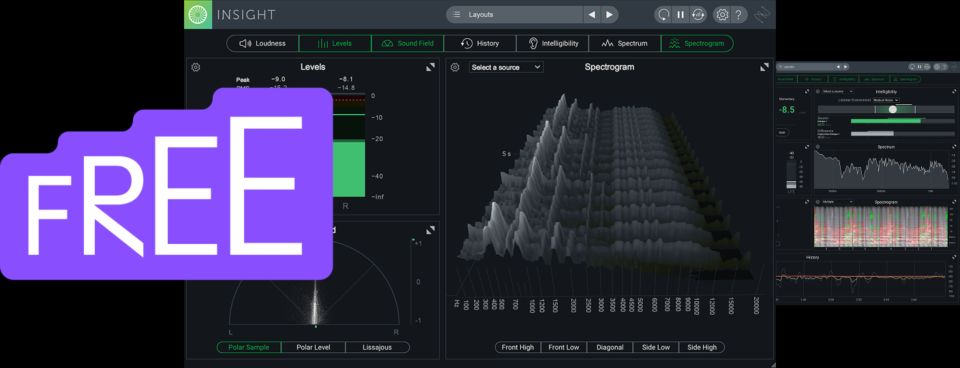Click the Levels panel title
Image resolution: width=960 pixels, height=368 pixels.
(313, 67)
